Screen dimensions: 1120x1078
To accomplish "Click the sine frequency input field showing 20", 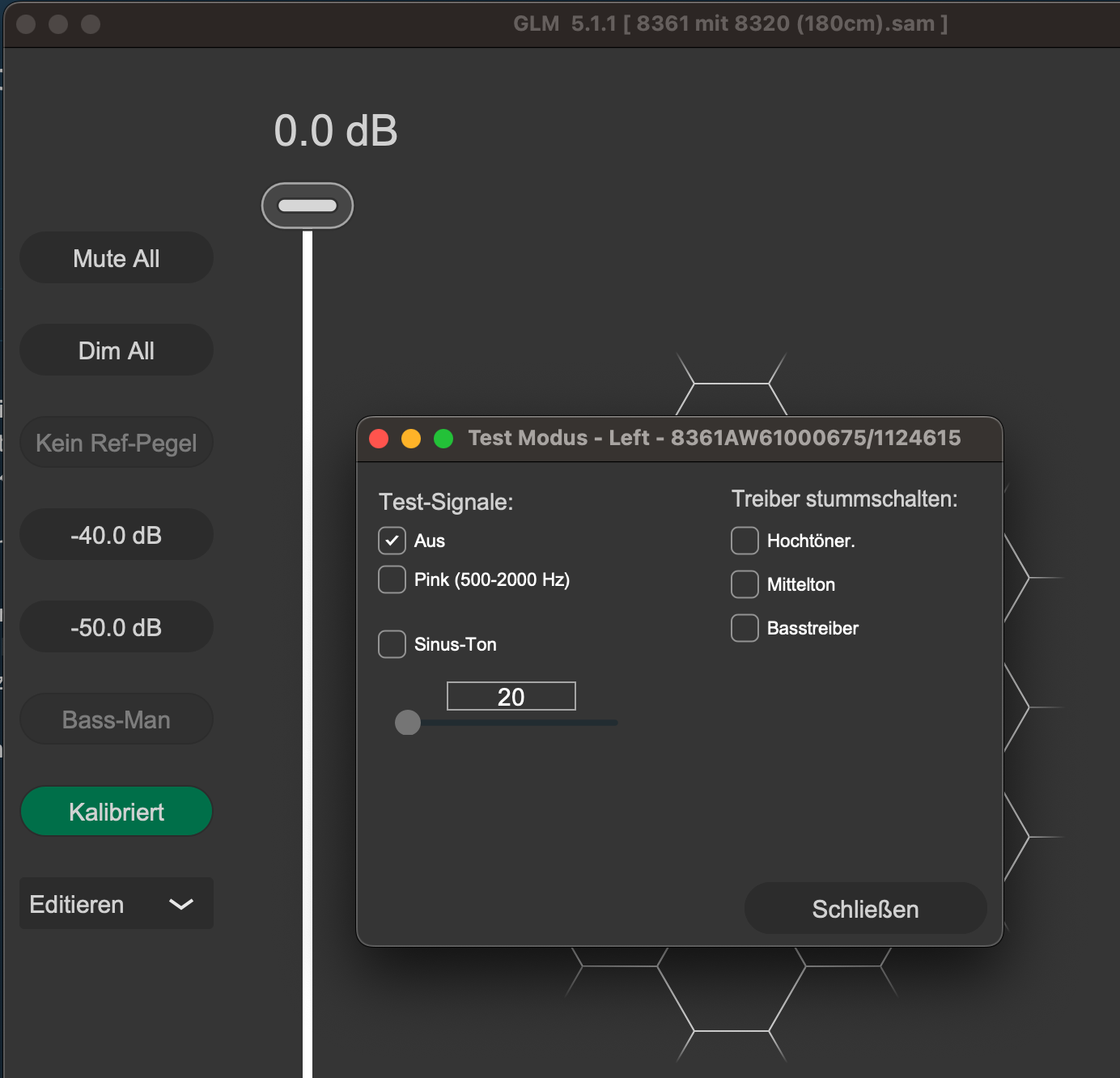I will (x=511, y=696).
